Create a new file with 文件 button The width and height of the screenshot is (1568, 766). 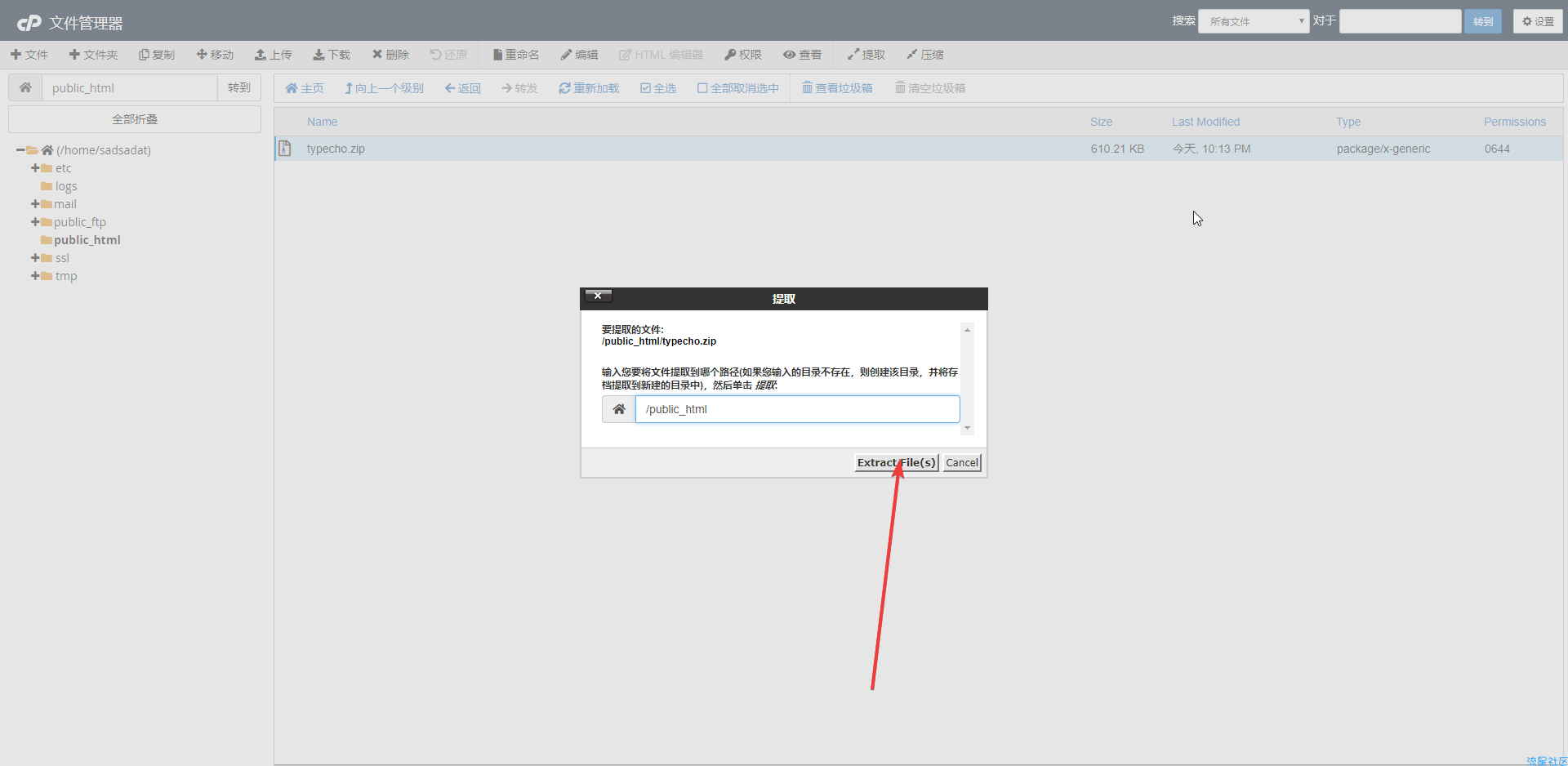click(29, 55)
